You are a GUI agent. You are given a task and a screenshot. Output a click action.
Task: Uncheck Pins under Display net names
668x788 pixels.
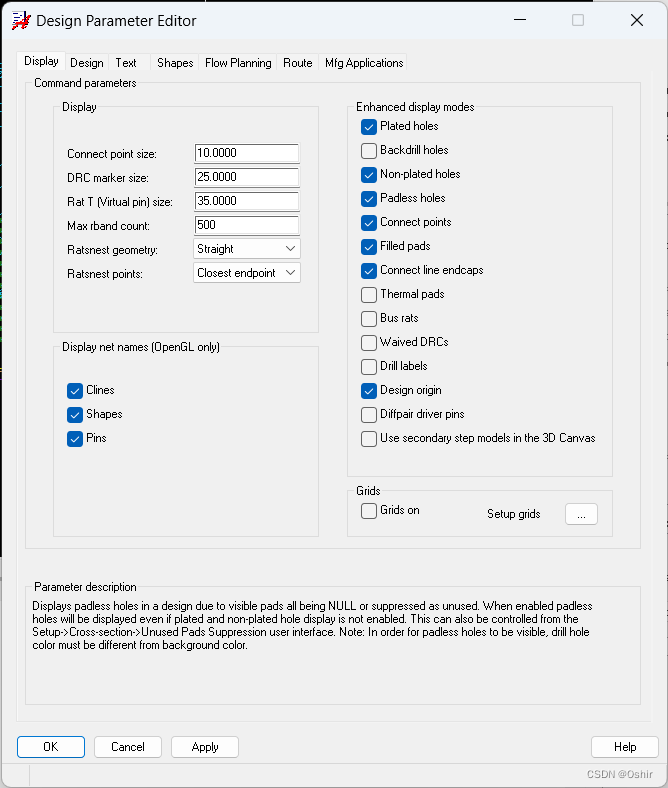point(75,438)
